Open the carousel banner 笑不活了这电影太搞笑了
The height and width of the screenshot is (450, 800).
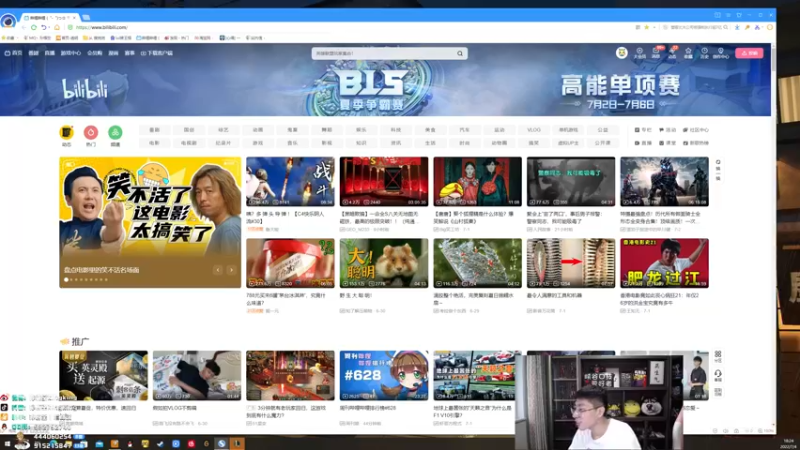[150, 222]
